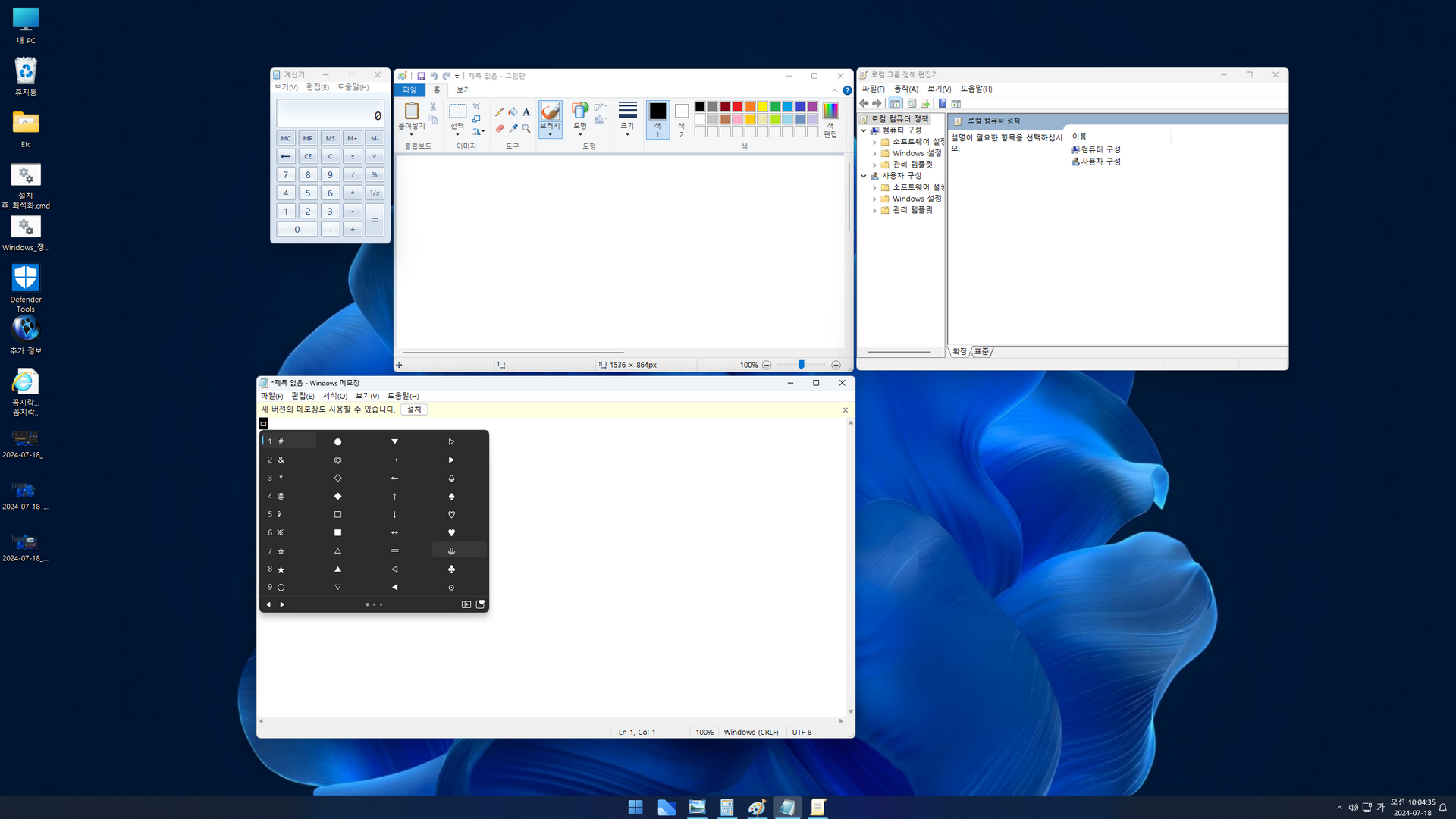
Task: Click the Back arrow in Group Policy toolbar
Action: 864,104
